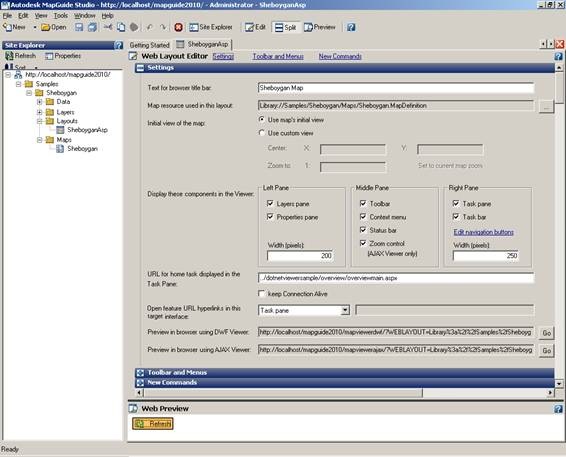This screenshot has width=566, height=457.
Task: Click the New resource toolbar icon
Action: (14, 27)
